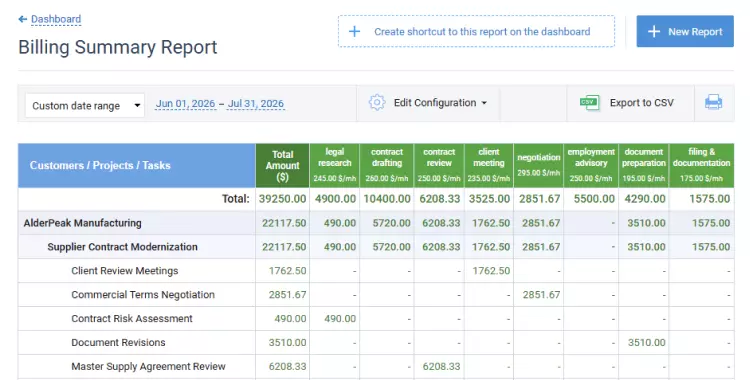Image resolution: width=750 pixels, height=380 pixels.
Task: Select the Contract Risk Assessment task
Action: [132, 318]
